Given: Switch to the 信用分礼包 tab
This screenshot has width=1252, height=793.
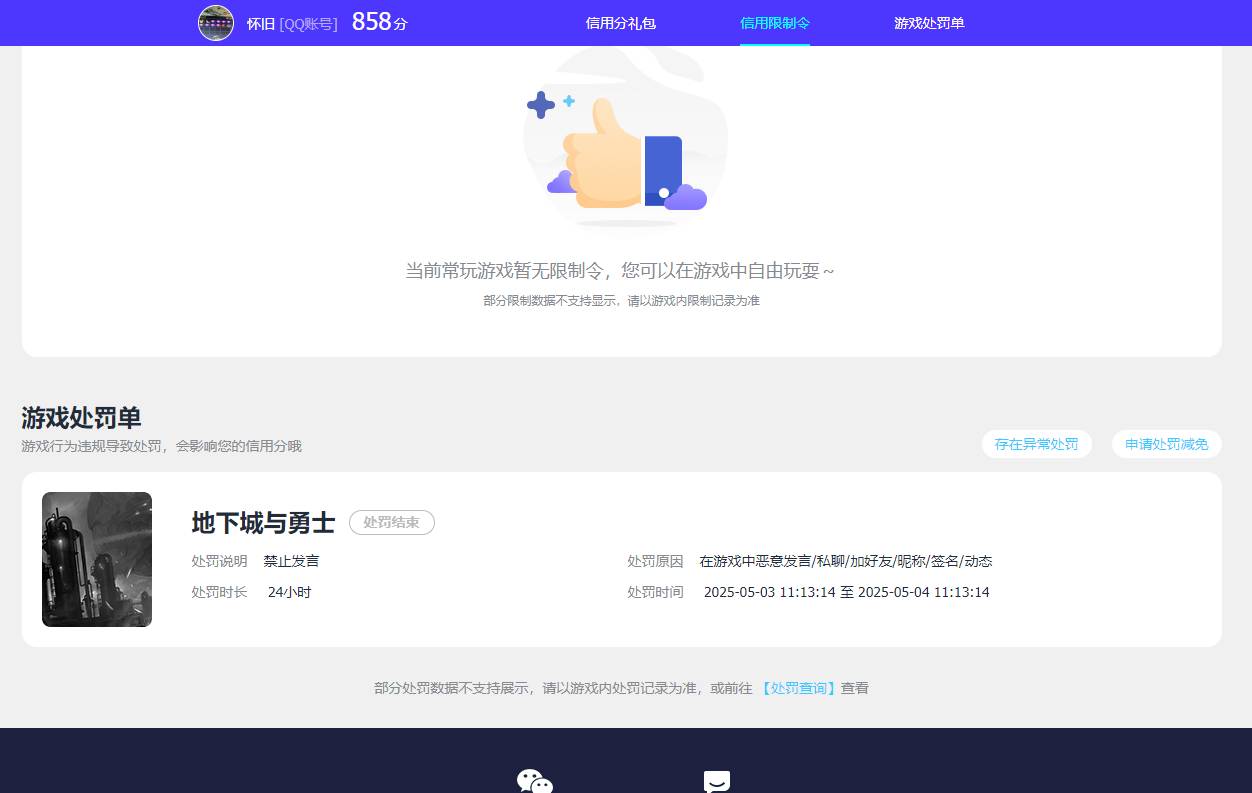Looking at the screenshot, I should [620, 23].
